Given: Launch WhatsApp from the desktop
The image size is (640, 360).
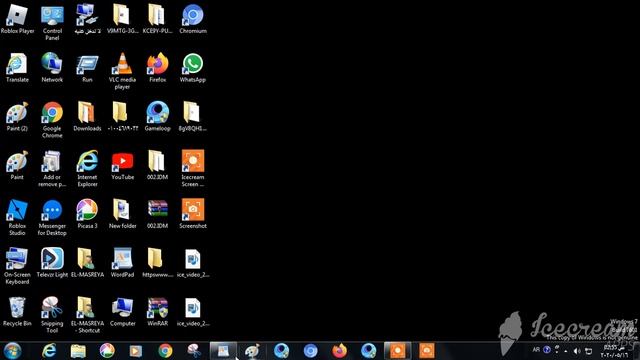Looking at the screenshot, I should pos(193,68).
